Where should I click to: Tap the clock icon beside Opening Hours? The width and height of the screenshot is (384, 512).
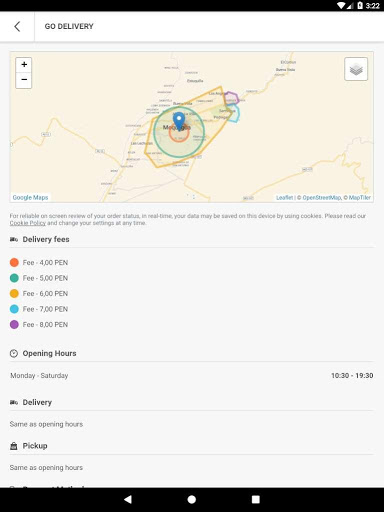tap(14, 353)
